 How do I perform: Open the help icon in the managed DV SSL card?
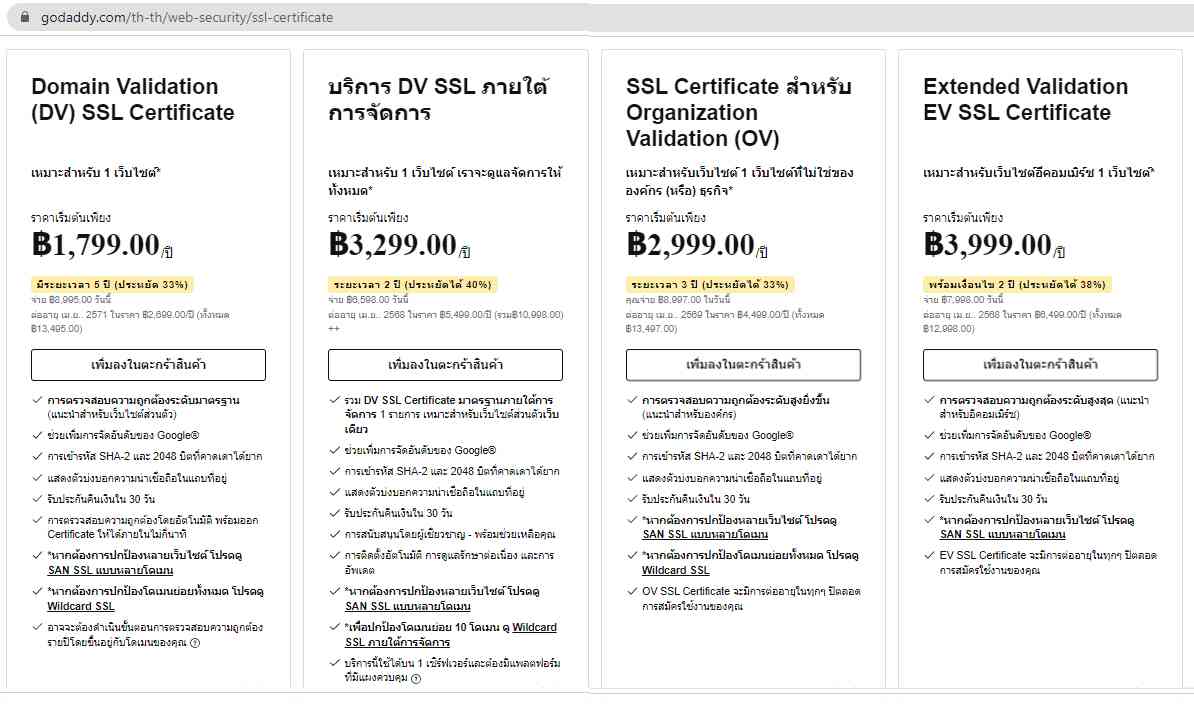415,678
